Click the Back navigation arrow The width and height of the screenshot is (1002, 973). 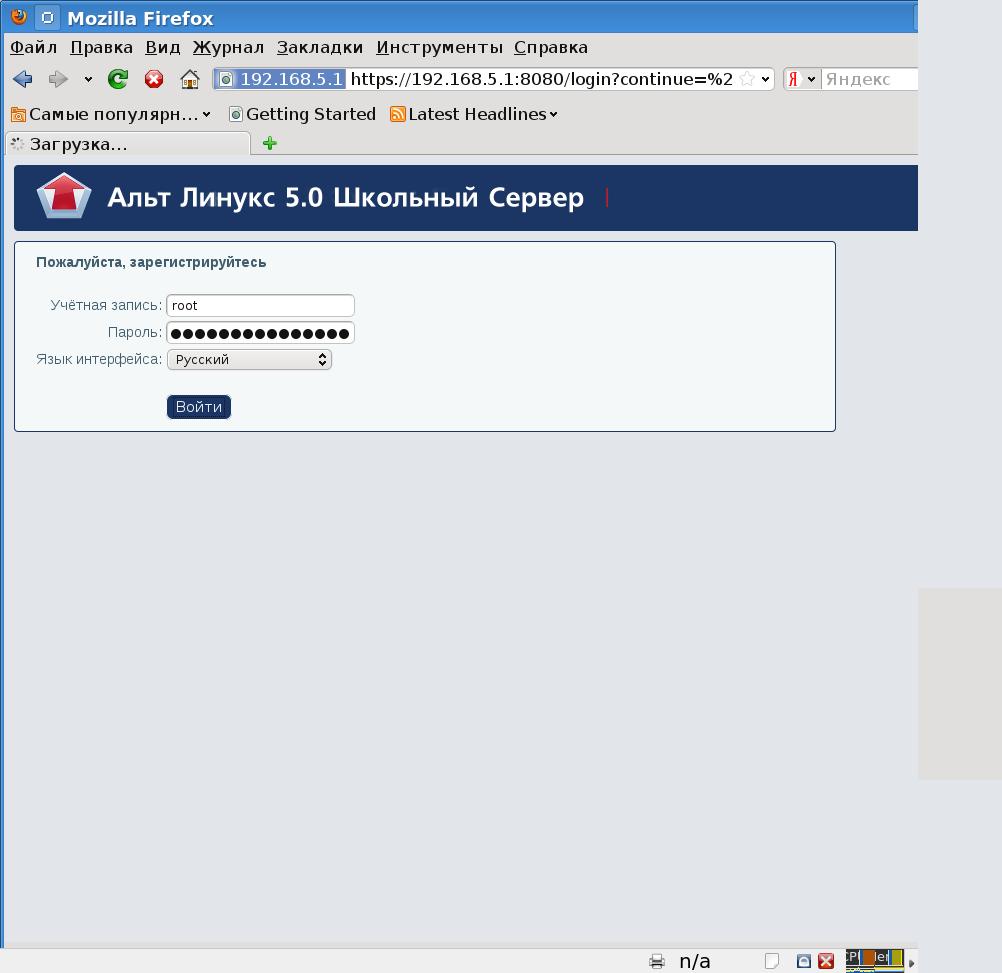pyautogui.click(x=23, y=79)
